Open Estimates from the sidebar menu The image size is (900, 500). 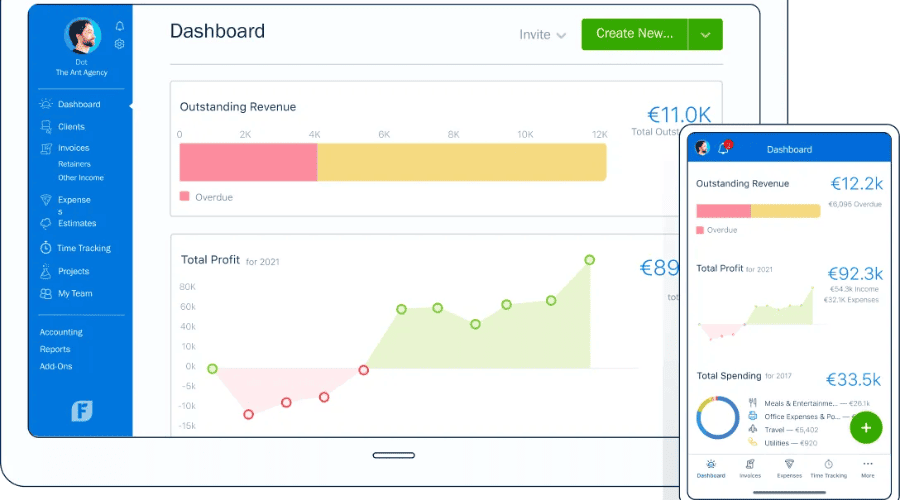click(76, 223)
